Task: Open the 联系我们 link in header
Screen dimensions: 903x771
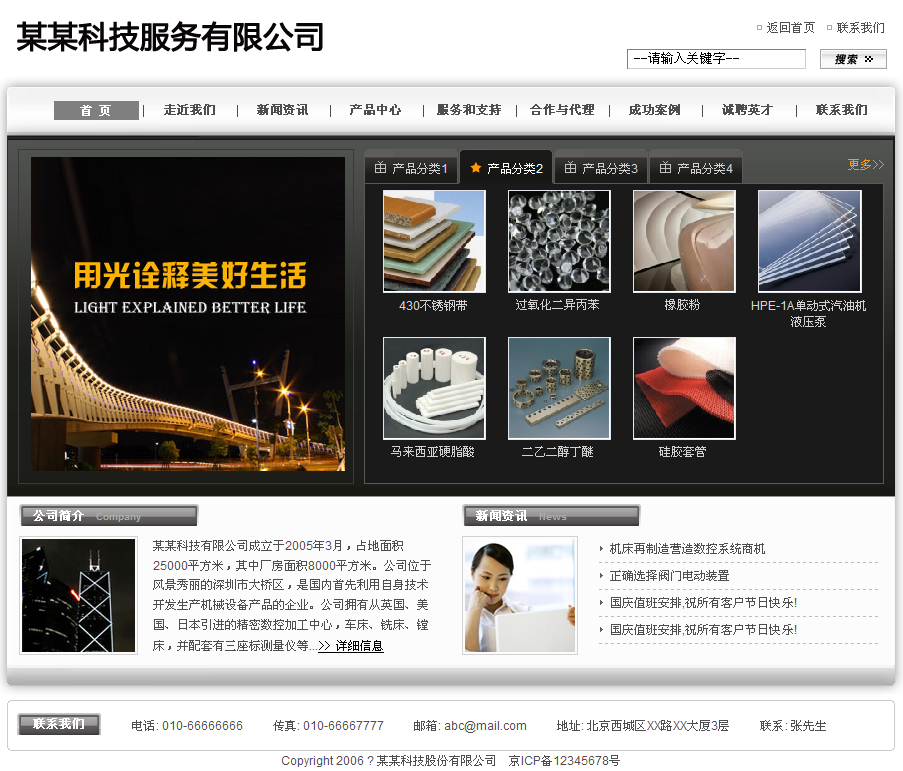Action: (860, 28)
